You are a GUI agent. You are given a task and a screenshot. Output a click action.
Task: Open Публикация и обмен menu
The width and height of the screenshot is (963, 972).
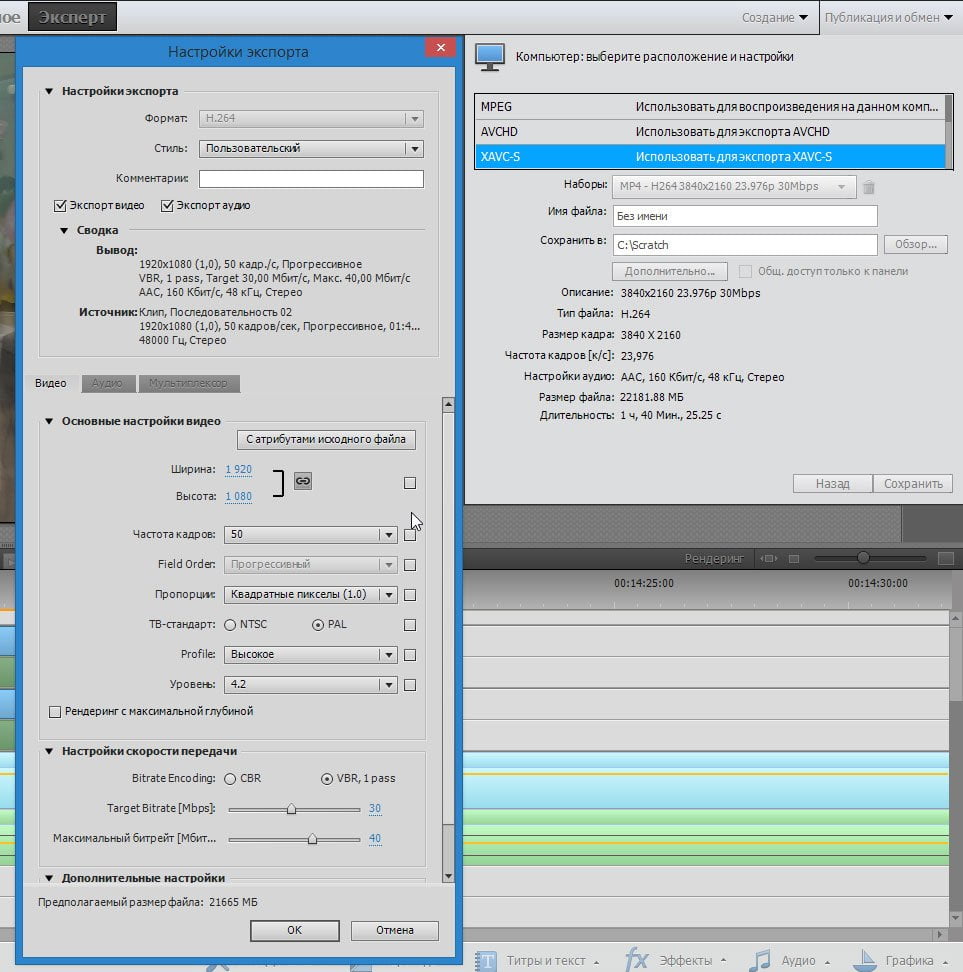click(x=889, y=17)
